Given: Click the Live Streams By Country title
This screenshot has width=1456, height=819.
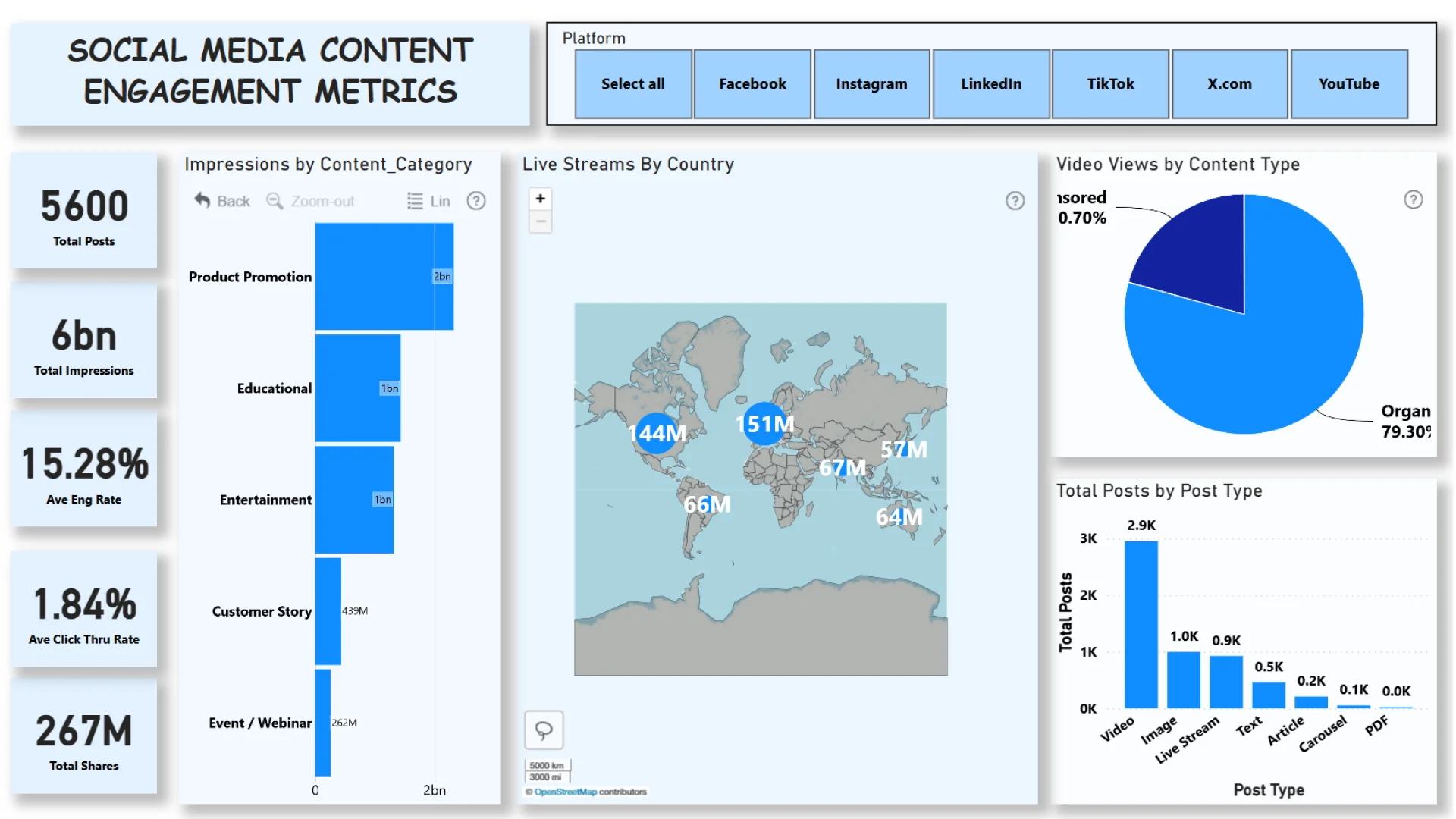Looking at the screenshot, I should [629, 165].
